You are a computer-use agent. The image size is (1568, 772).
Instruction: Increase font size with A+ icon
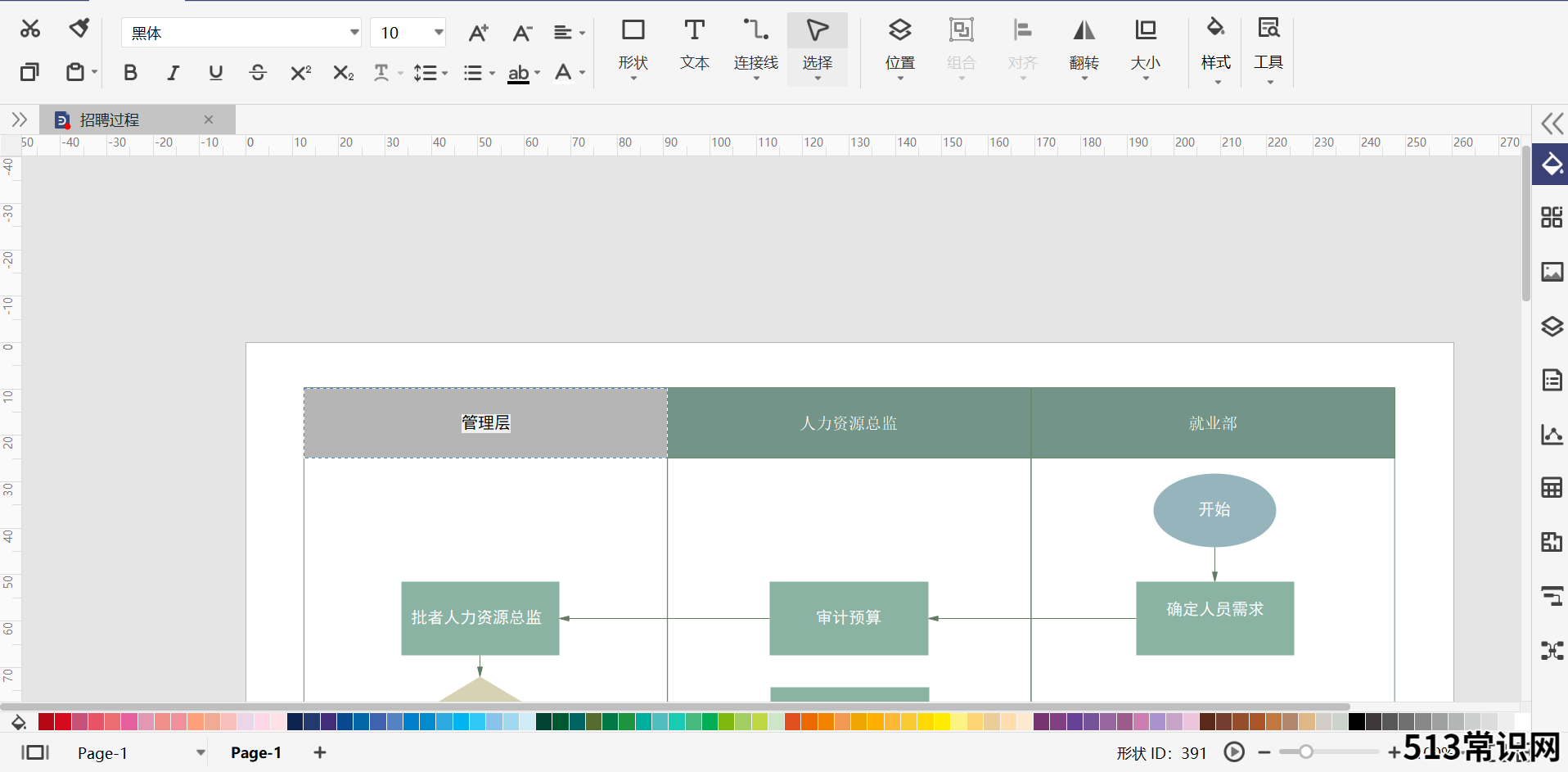[478, 33]
